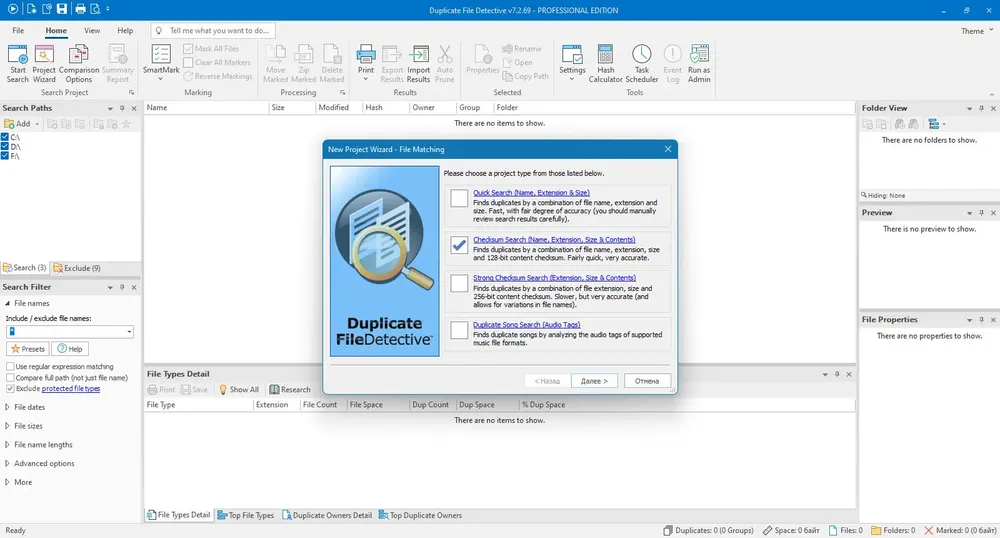Click the Run as Admin icon
1000x538 pixels.
(699, 64)
